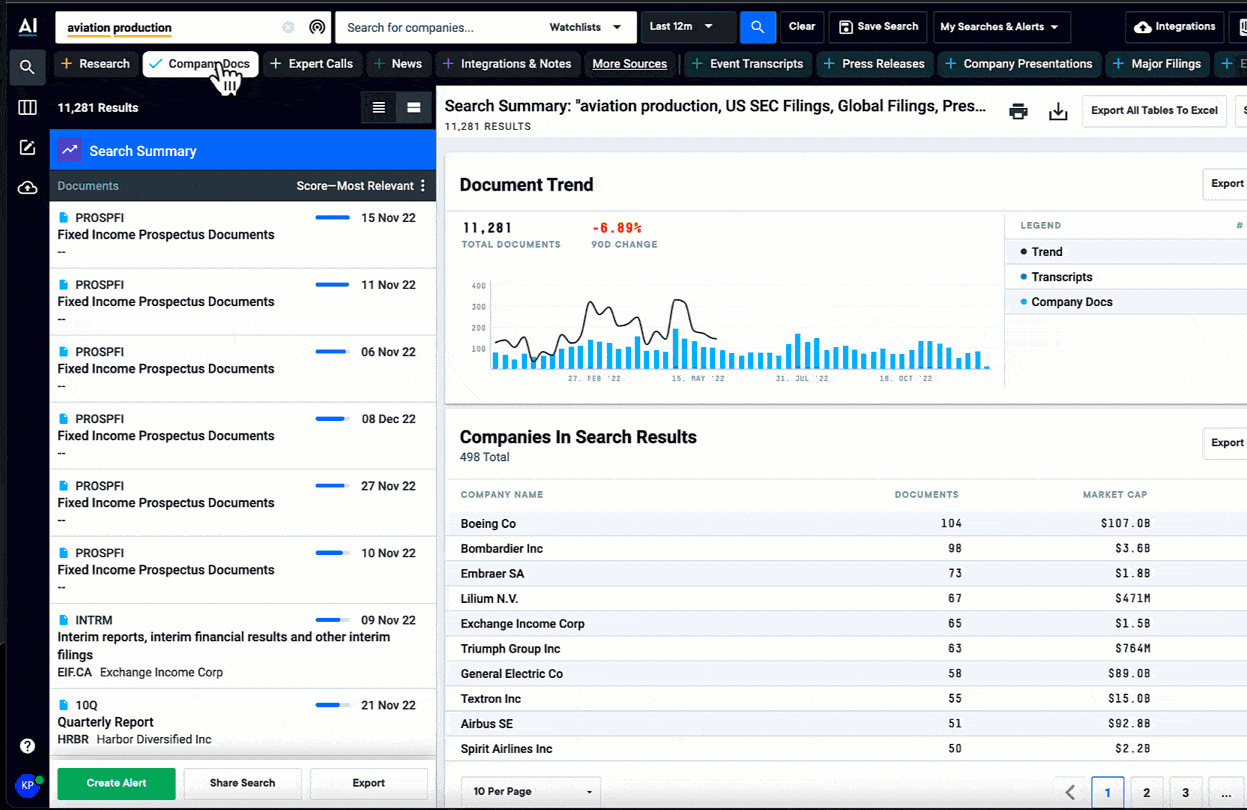Focus the Search for companies field
Viewport: 1247px width, 810px height.
440,27
